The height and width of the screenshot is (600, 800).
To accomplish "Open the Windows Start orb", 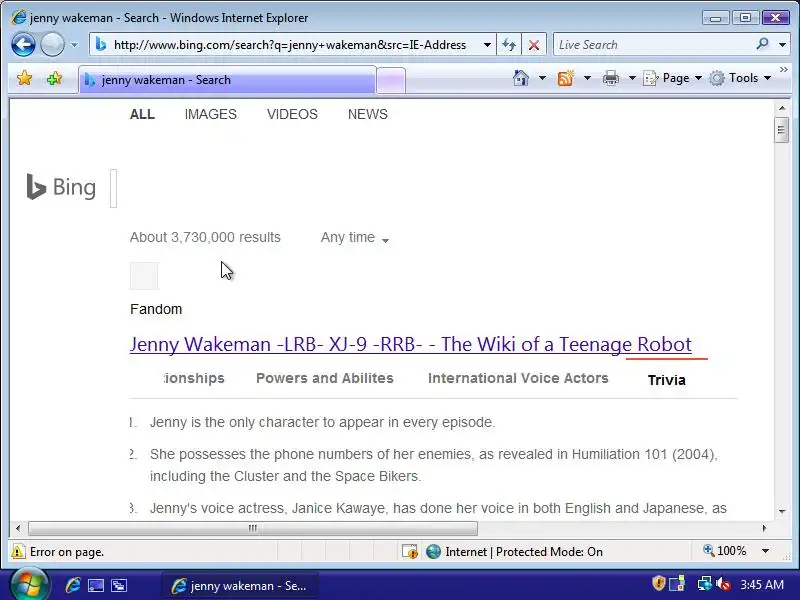I will 30,584.
